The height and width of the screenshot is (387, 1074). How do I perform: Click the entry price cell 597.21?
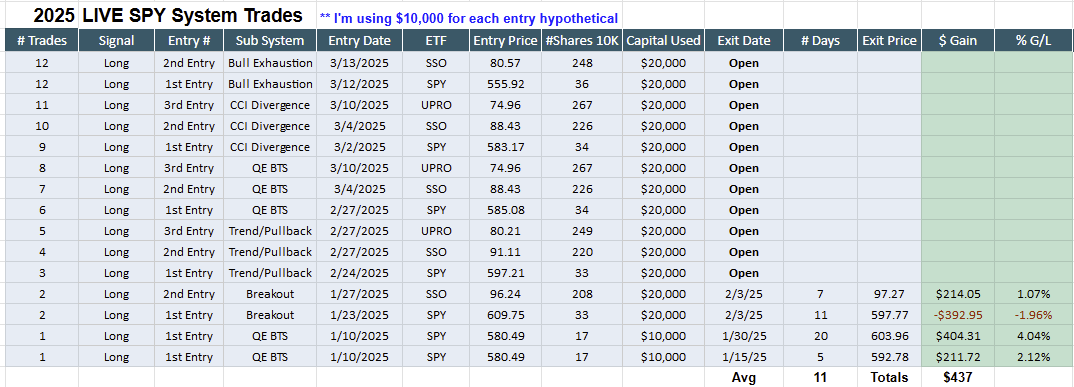(505, 273)
